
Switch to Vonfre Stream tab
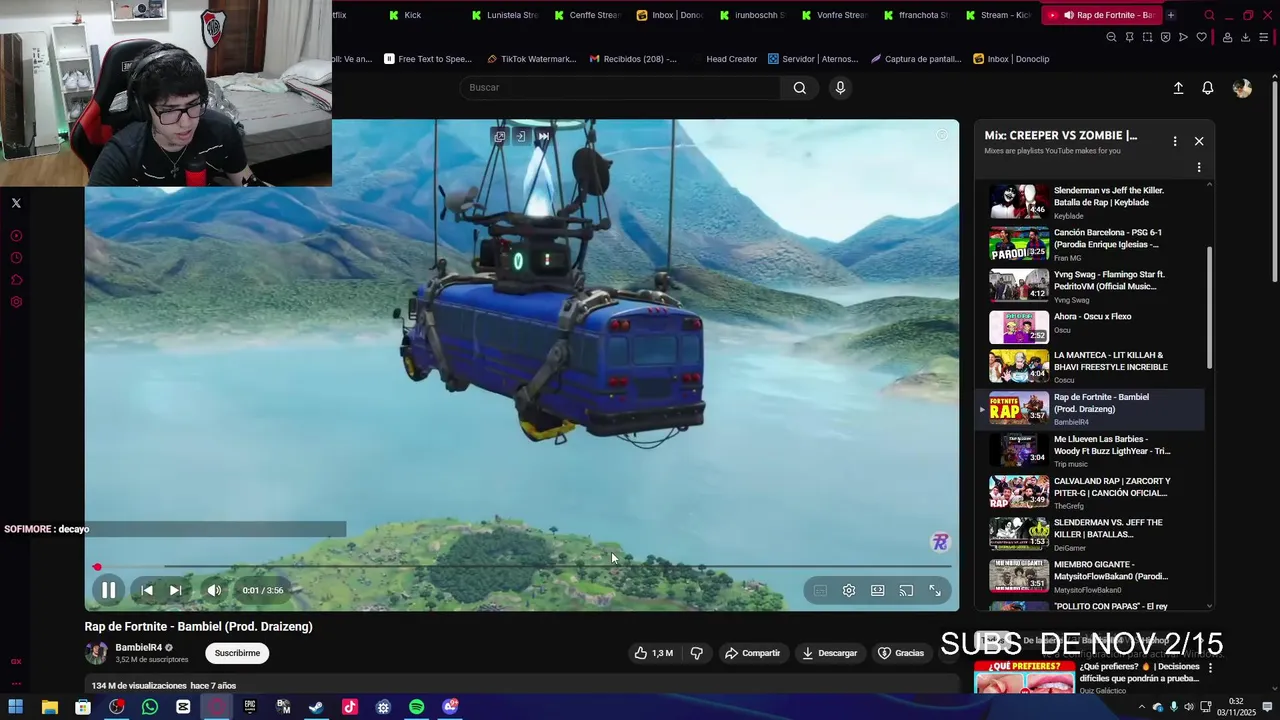[834, 15]
